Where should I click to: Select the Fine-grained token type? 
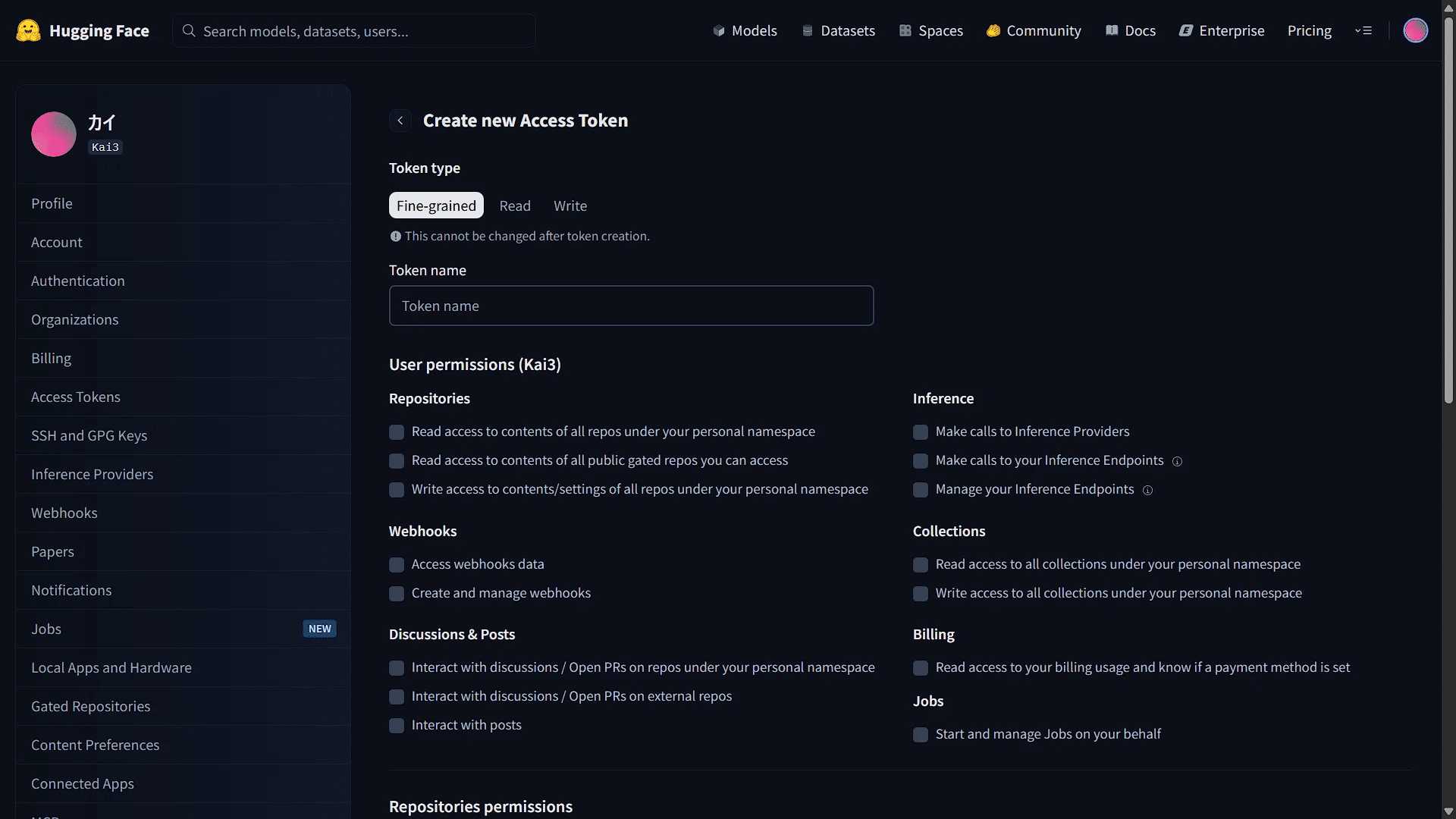pos(436,206)
